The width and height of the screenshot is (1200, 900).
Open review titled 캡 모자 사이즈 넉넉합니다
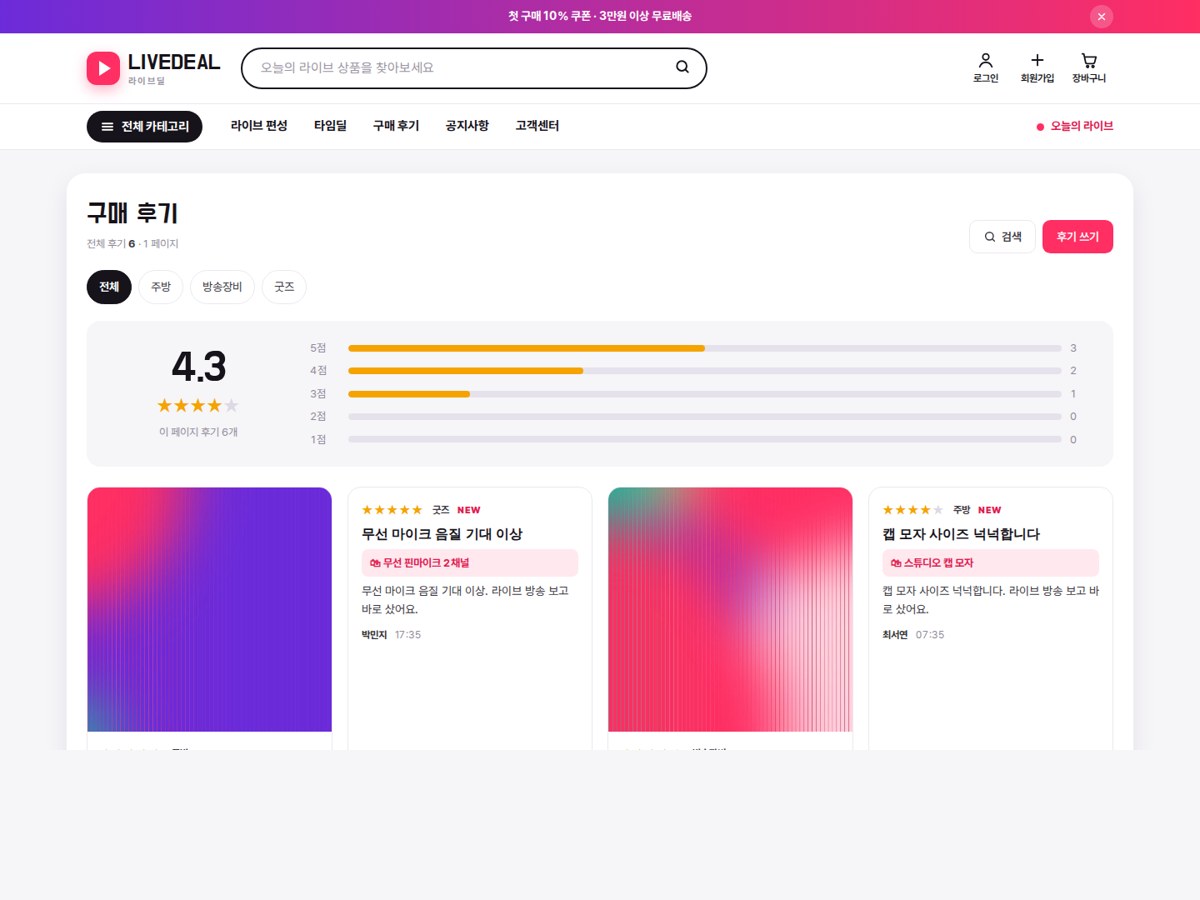click(x=961, y=534)
